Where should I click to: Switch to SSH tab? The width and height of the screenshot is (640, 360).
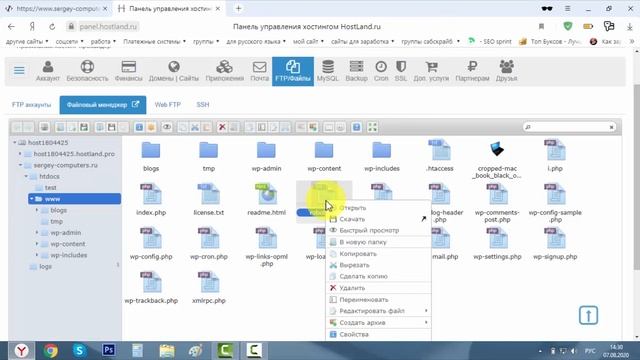point(202,105)
